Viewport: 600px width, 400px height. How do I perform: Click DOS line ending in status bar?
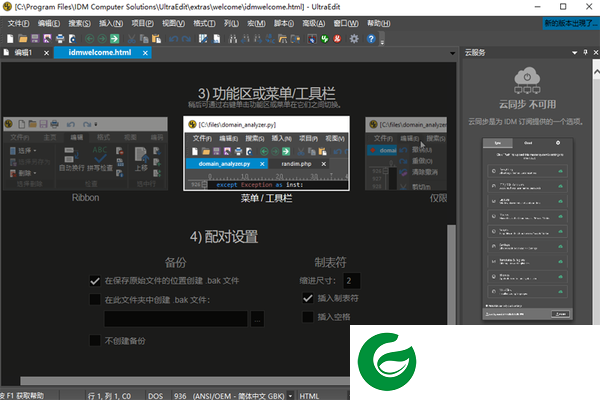[155, 395]
